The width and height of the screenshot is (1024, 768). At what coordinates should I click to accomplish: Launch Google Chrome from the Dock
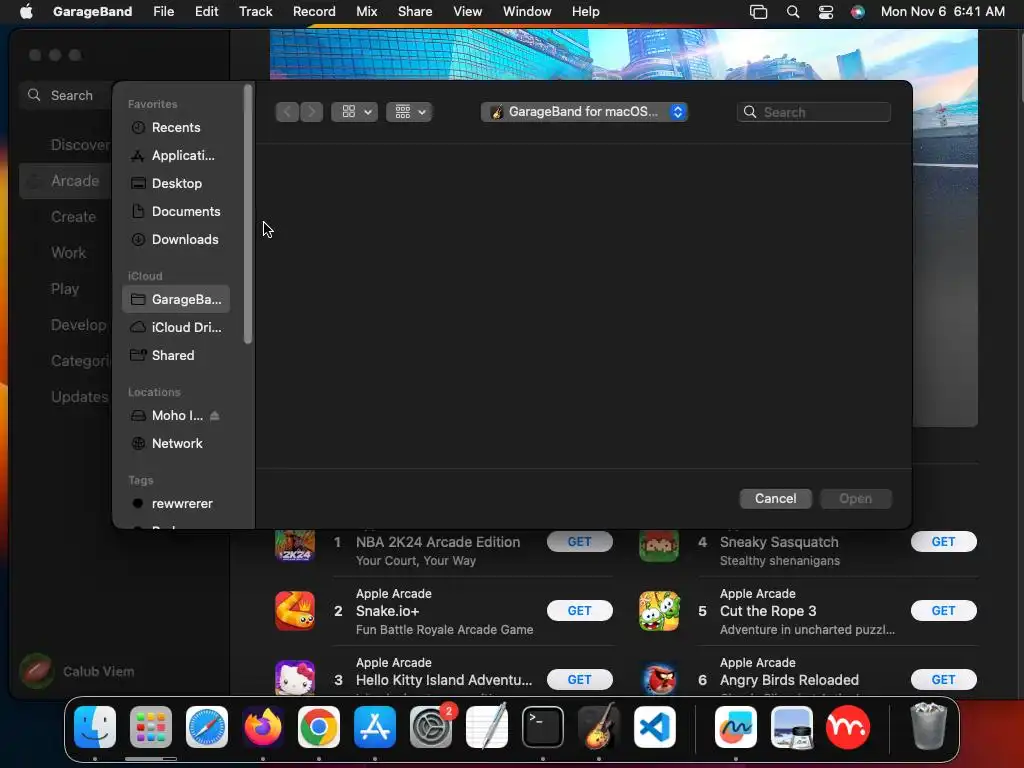pos(319,727)
